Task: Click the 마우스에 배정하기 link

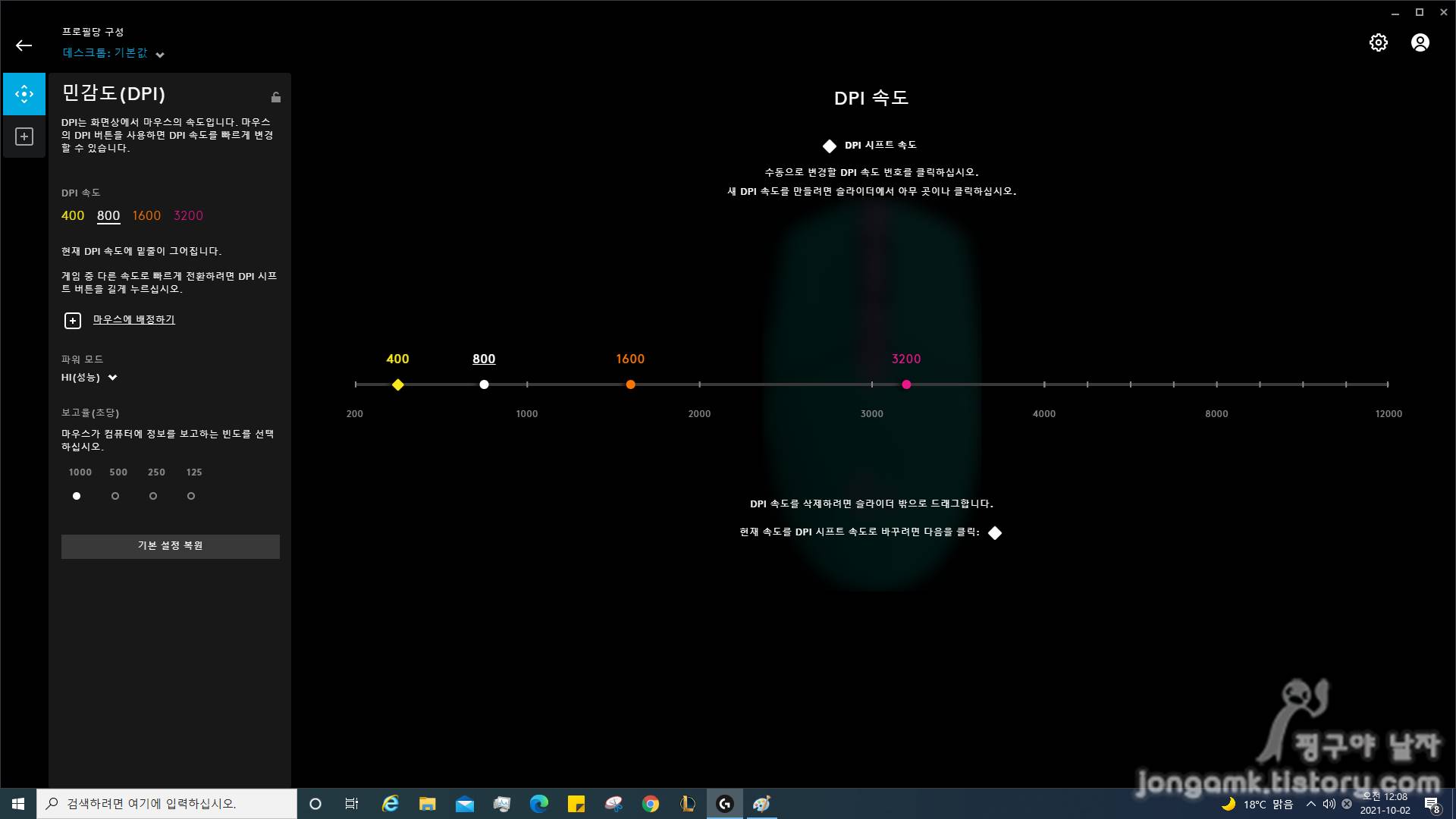Action: 133,320
